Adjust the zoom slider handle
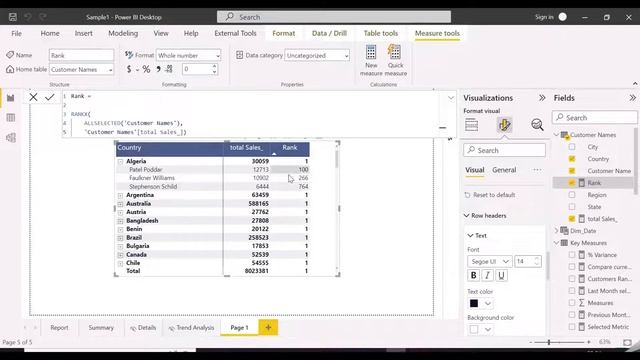This screenshot has height=360, width=640. click(x=549, y=342)
